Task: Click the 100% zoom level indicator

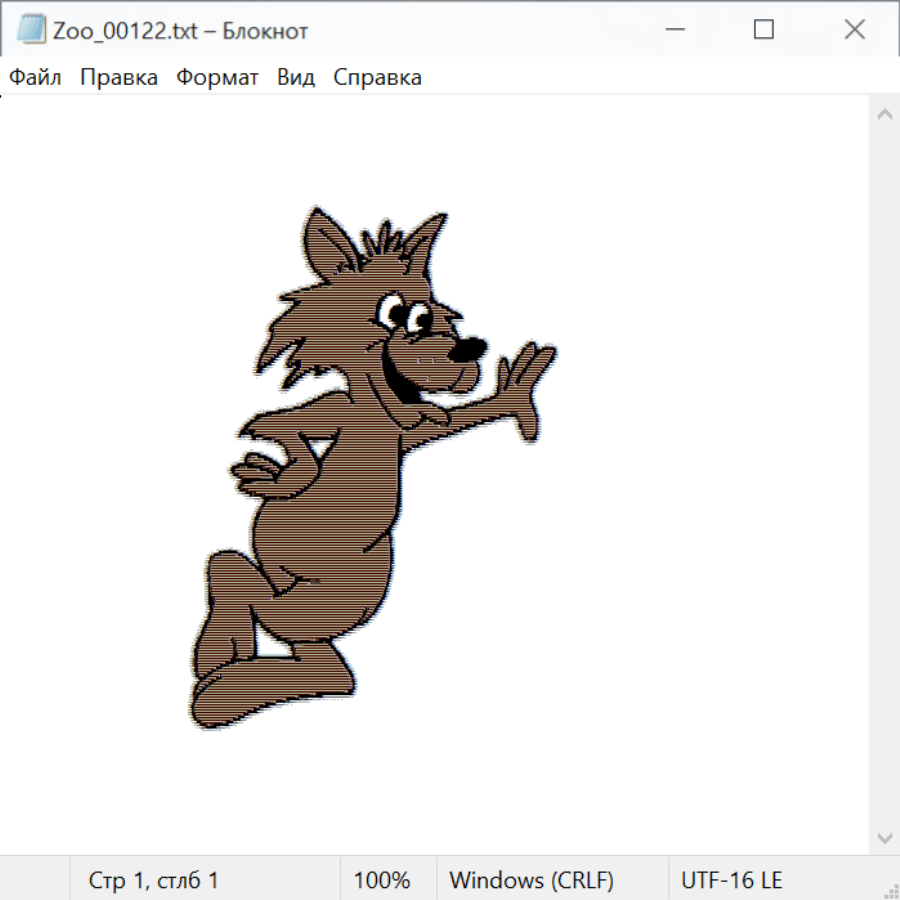Action: pyautogui.click(x=382, y=880)
